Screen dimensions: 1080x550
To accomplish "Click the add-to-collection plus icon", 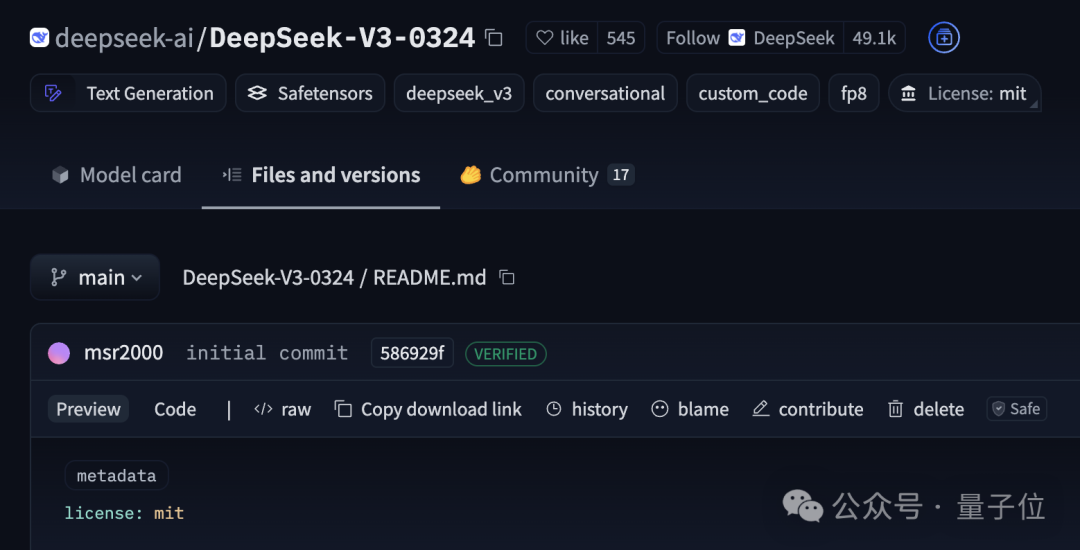I will point(943,38).
